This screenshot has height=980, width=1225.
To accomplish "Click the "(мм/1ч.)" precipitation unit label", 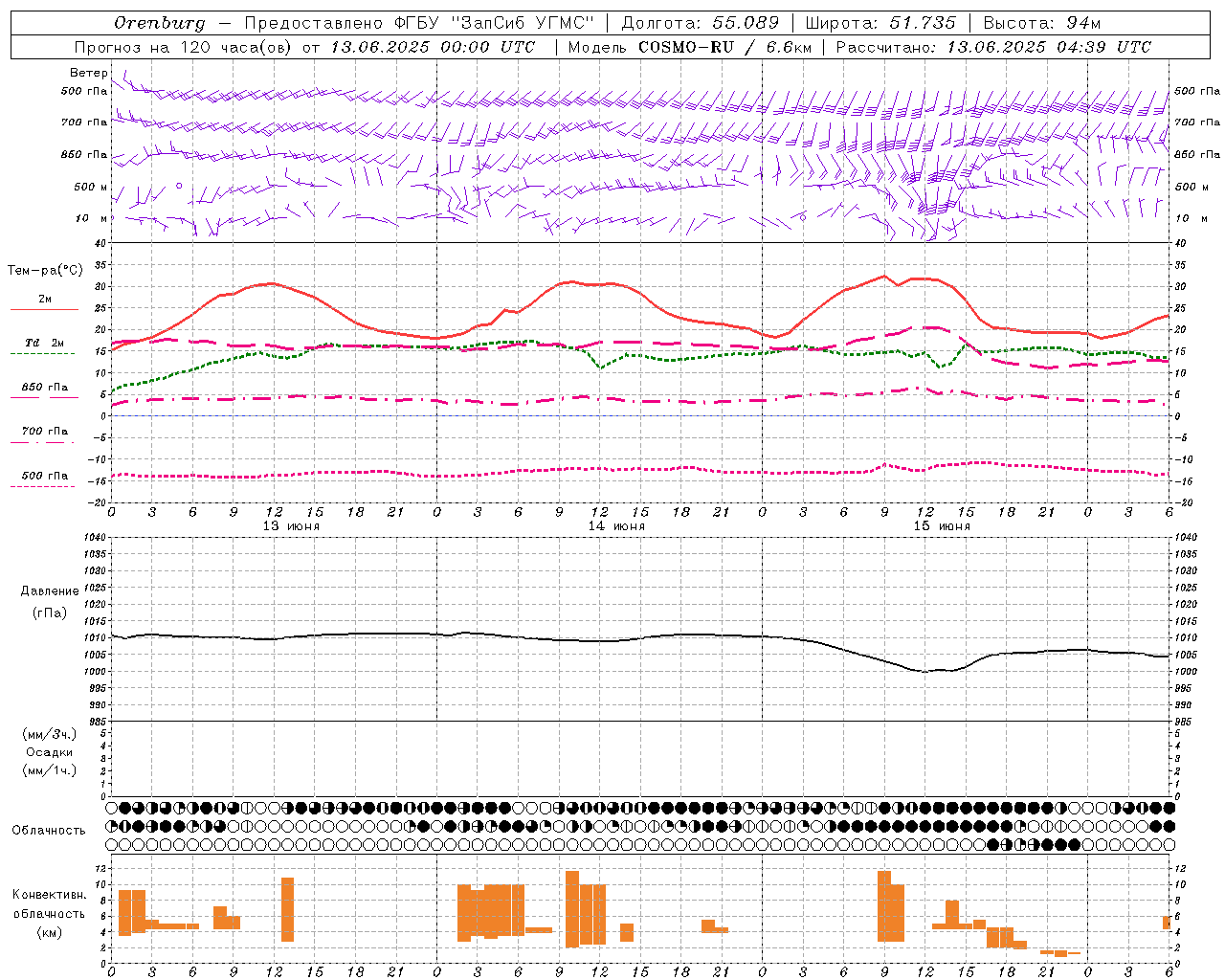I will pos(50,770).
